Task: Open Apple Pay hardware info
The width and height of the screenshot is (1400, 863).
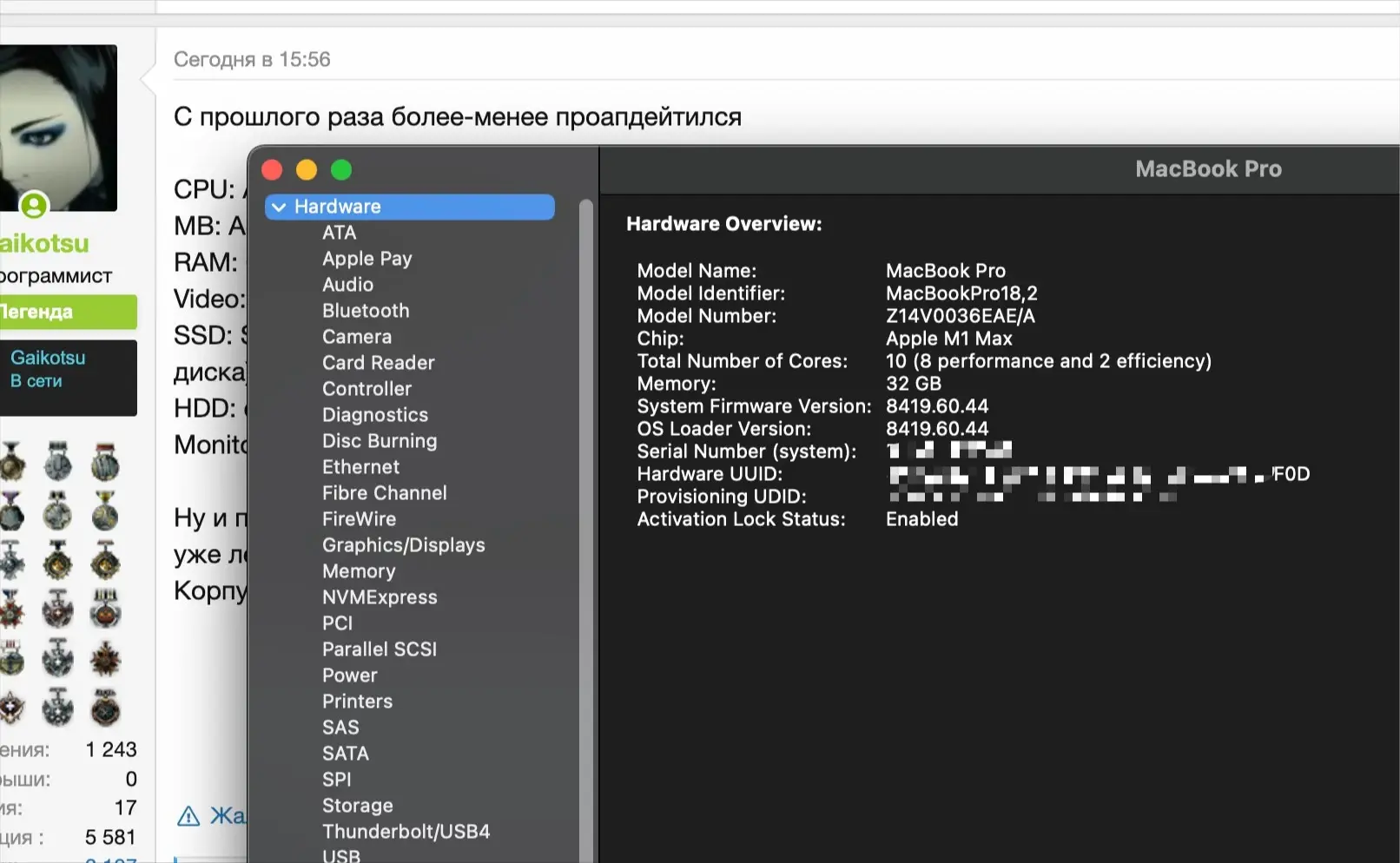Action: [367, 259]
